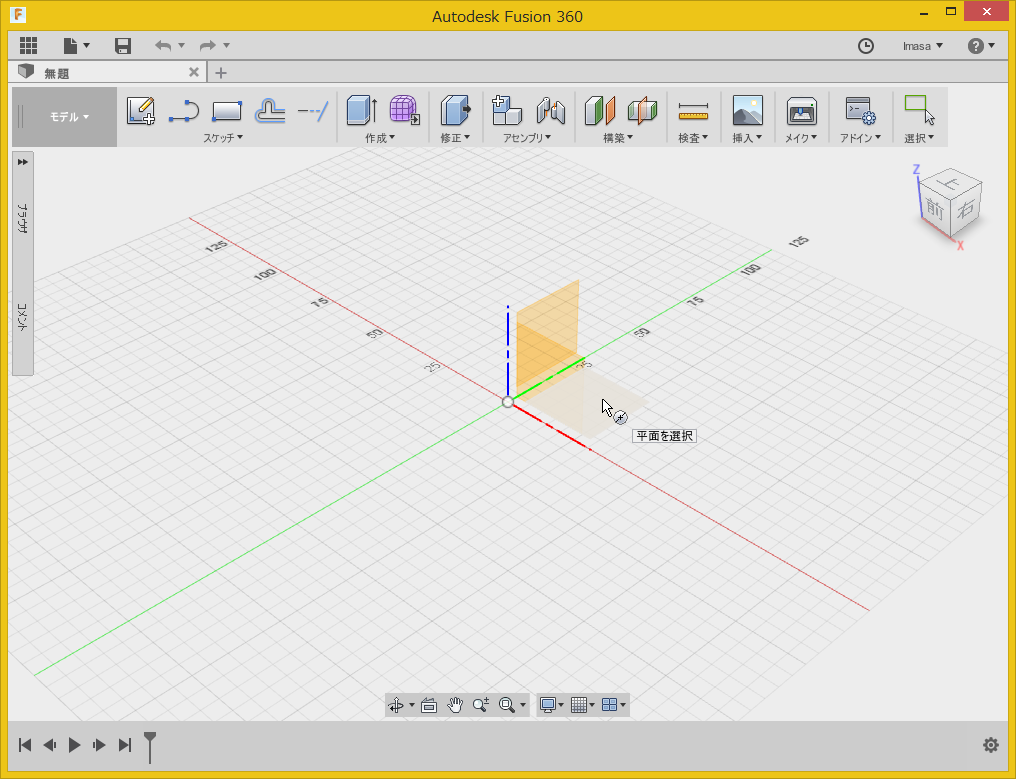Image resolution: width=1016 pixels, height=779 pixels.
Task: Click the 前 face of the view cube
Action: (935, 208)
